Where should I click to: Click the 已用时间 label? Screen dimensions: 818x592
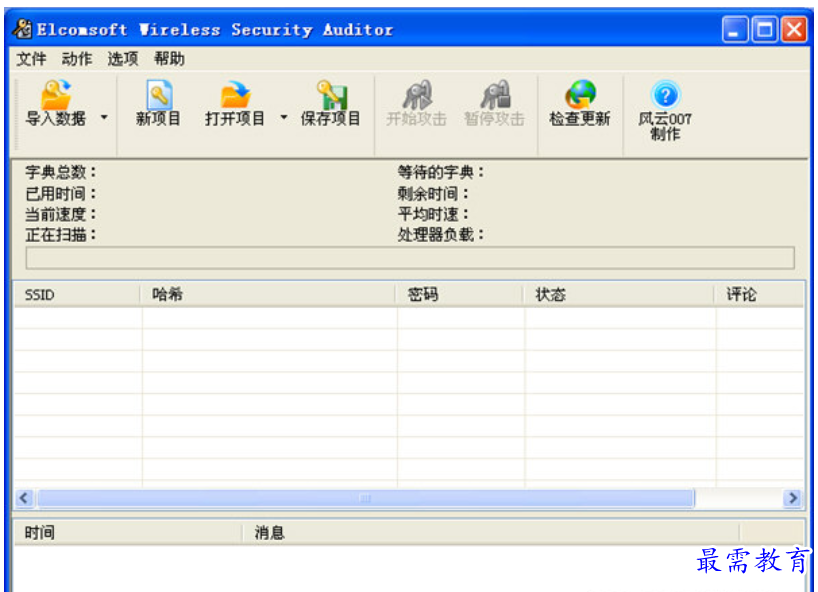[61, 194]
